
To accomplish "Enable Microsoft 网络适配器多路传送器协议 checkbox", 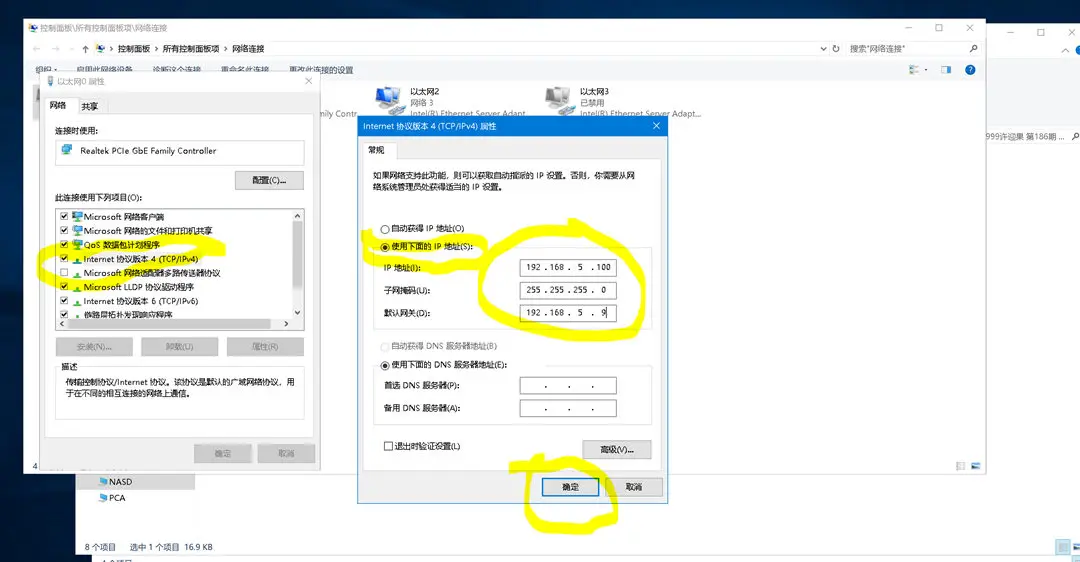I will pos(64,273).
